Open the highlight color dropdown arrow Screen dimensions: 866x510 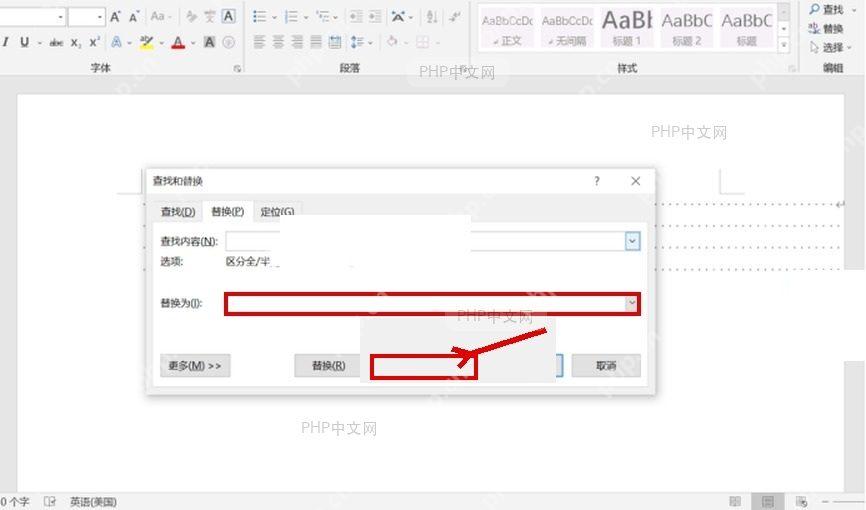(x=161, y=43)
